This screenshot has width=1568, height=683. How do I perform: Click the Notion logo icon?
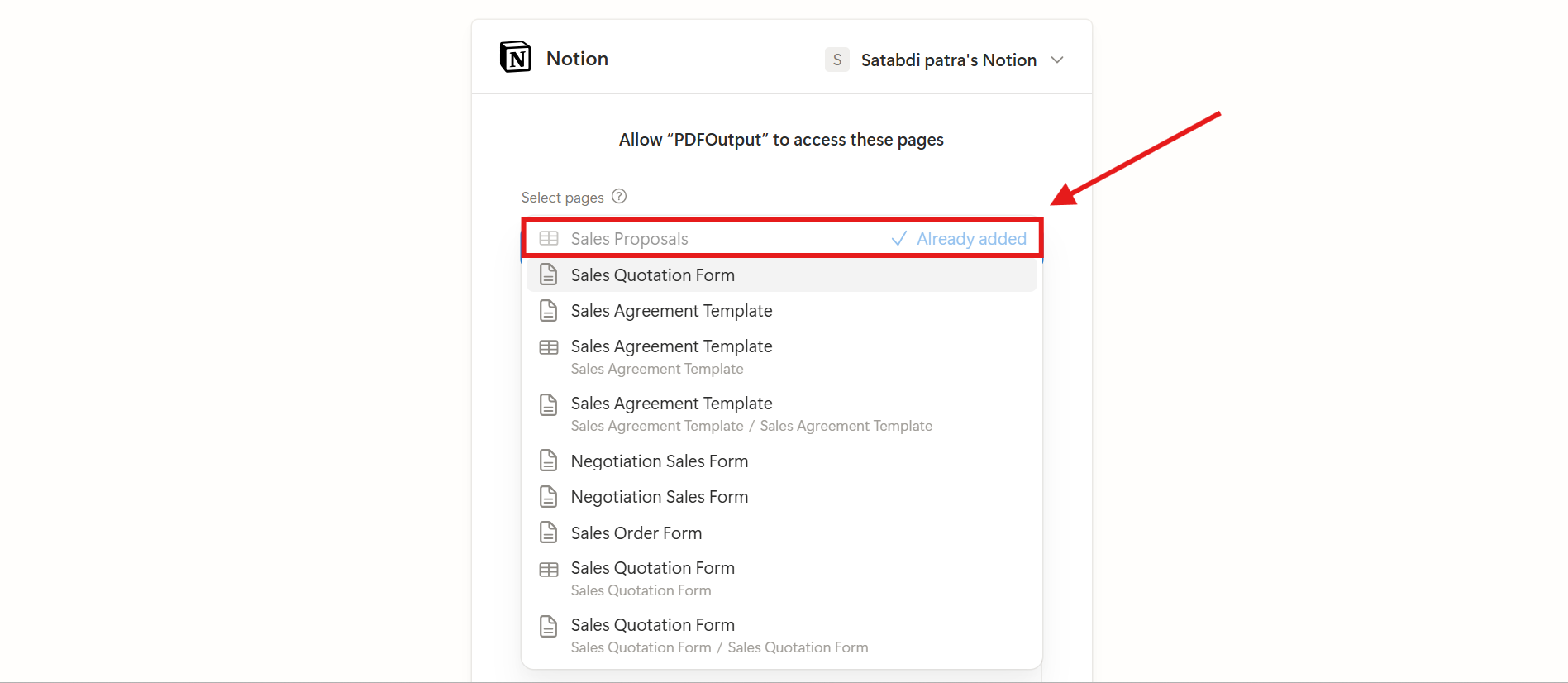tap(516, 57)
